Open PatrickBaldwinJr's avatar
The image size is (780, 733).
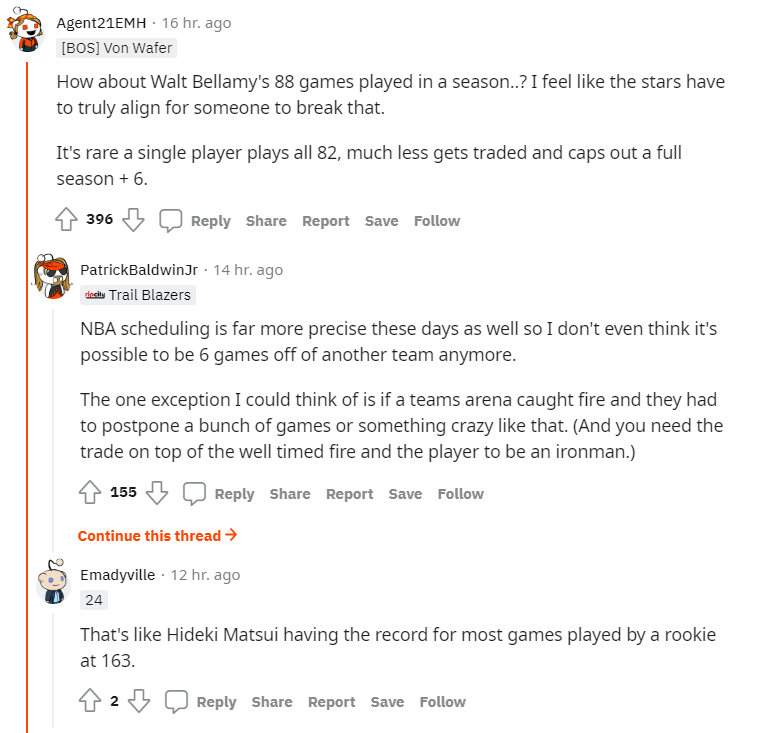click(51, 276)
